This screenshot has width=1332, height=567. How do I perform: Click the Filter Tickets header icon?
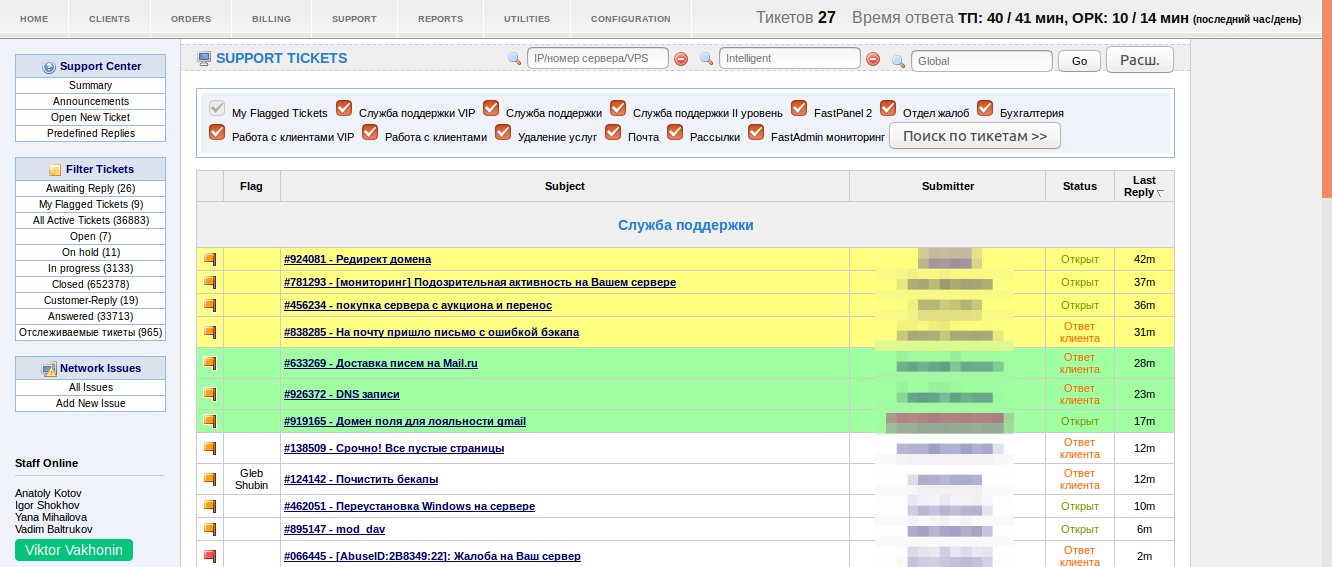click(x=56, y=170)
